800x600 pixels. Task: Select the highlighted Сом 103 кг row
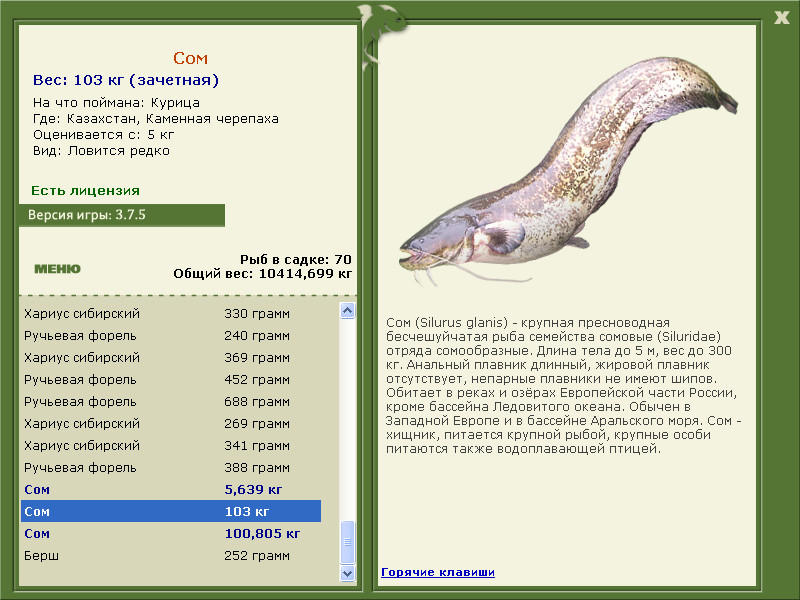pos(171,511)
